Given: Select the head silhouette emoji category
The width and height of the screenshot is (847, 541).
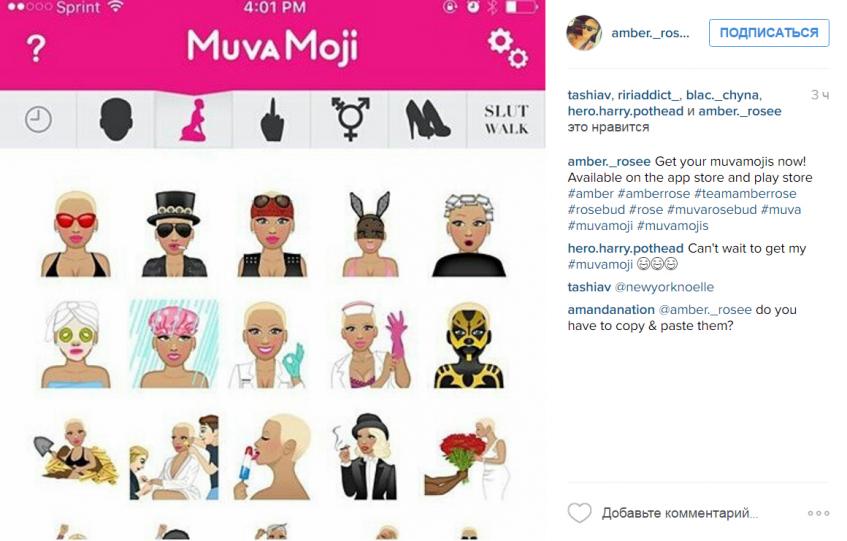Looking at the screenshot, I should 116,119.
